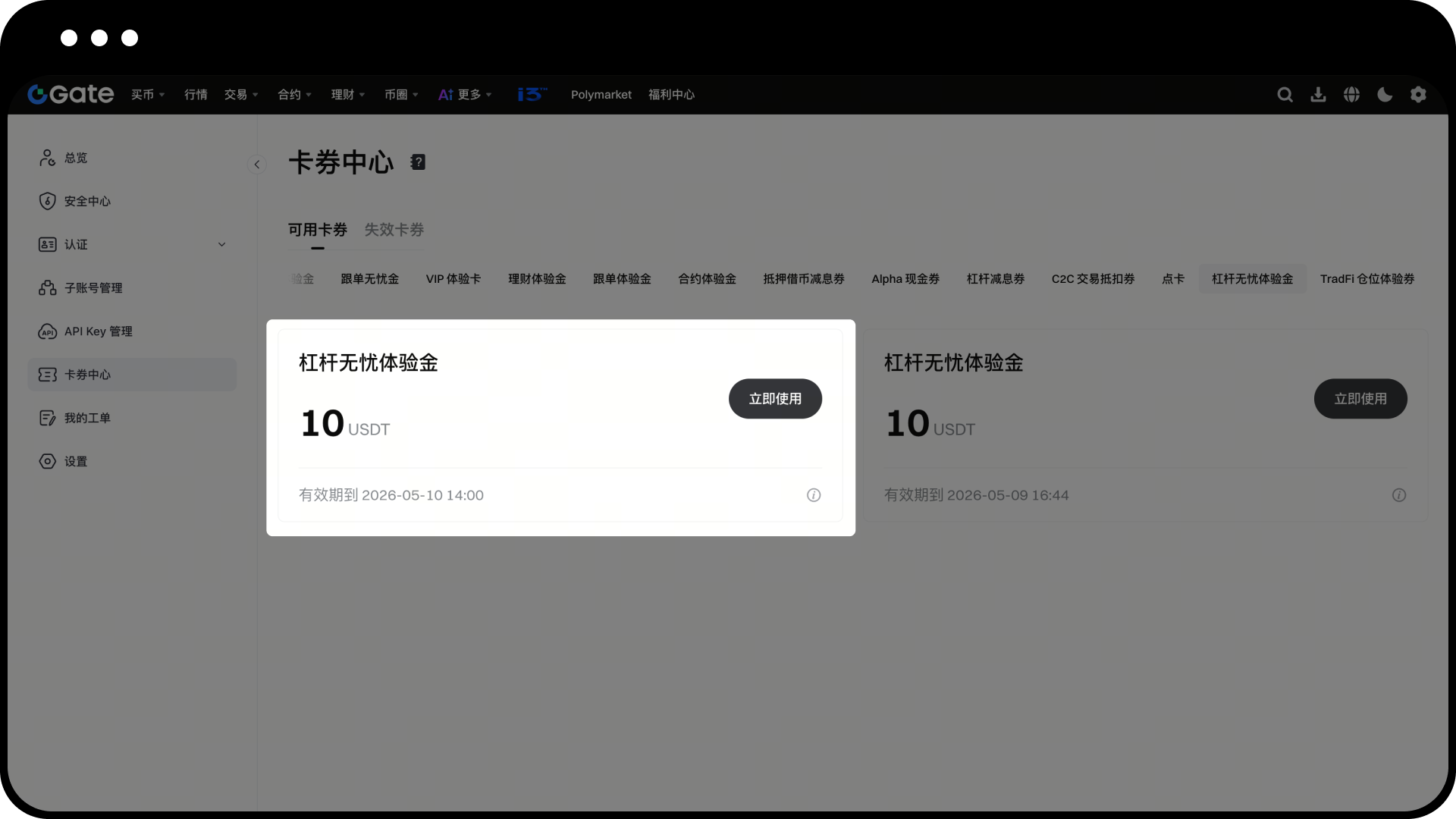Open the settings gear icon in header
This screenshot has height=819, width=1456.
pos(1418,95)
